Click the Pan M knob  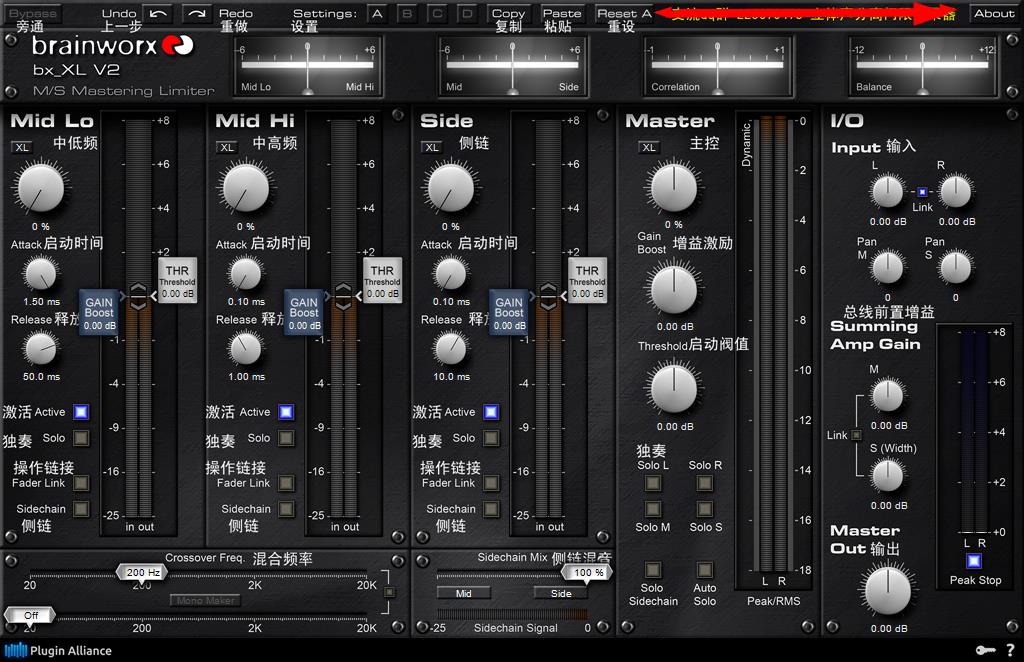click(888, 268)
